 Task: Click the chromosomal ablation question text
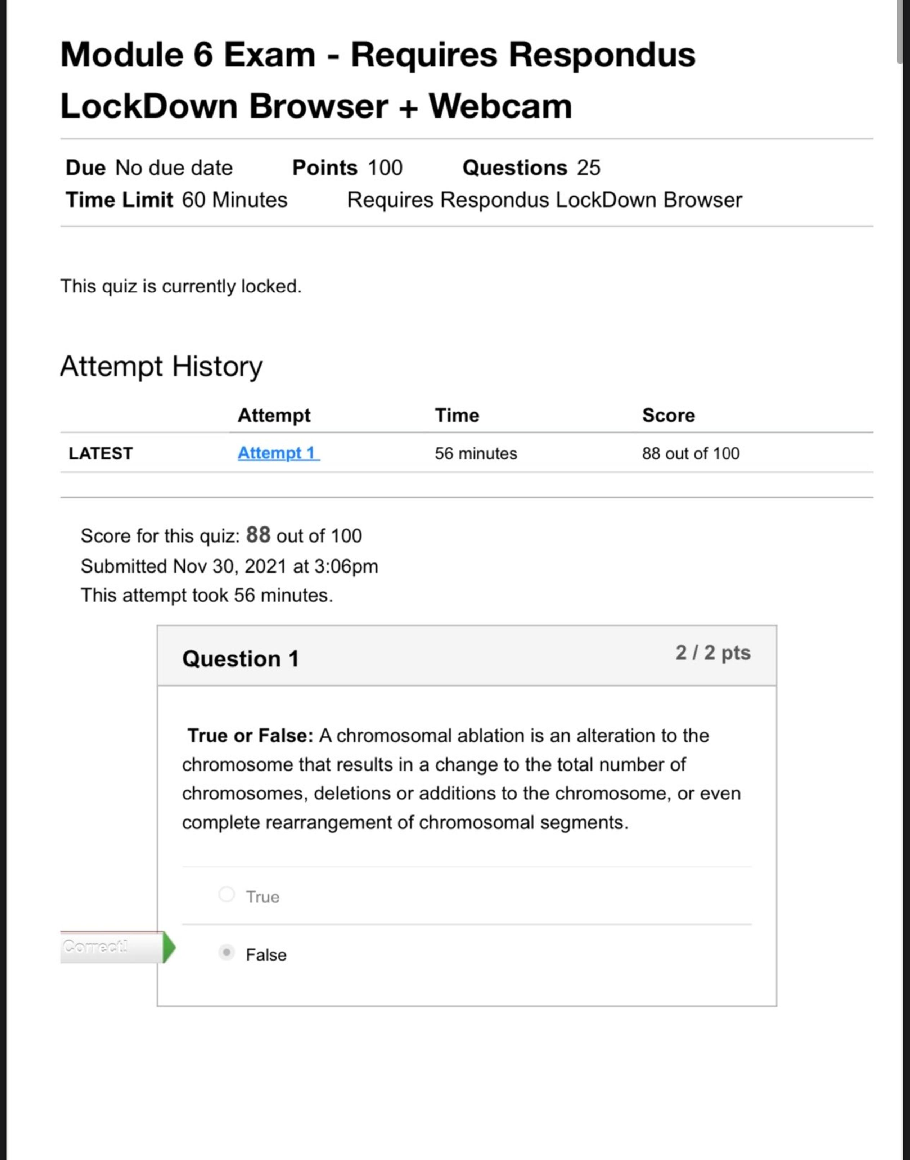[x=461, y=779]
